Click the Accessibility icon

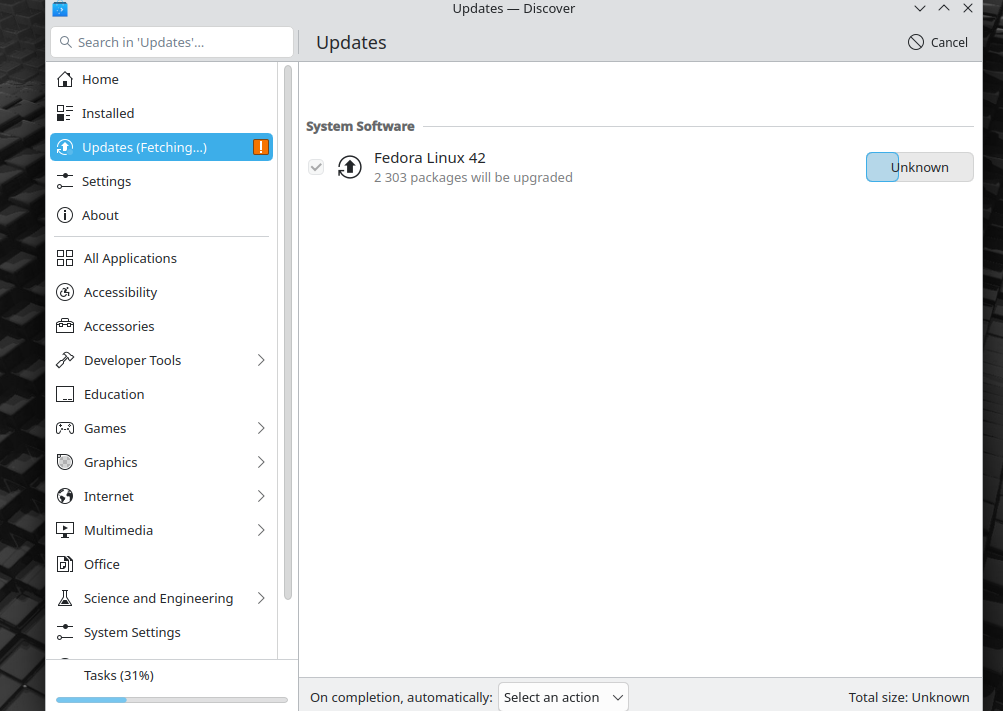coord(65,292)
